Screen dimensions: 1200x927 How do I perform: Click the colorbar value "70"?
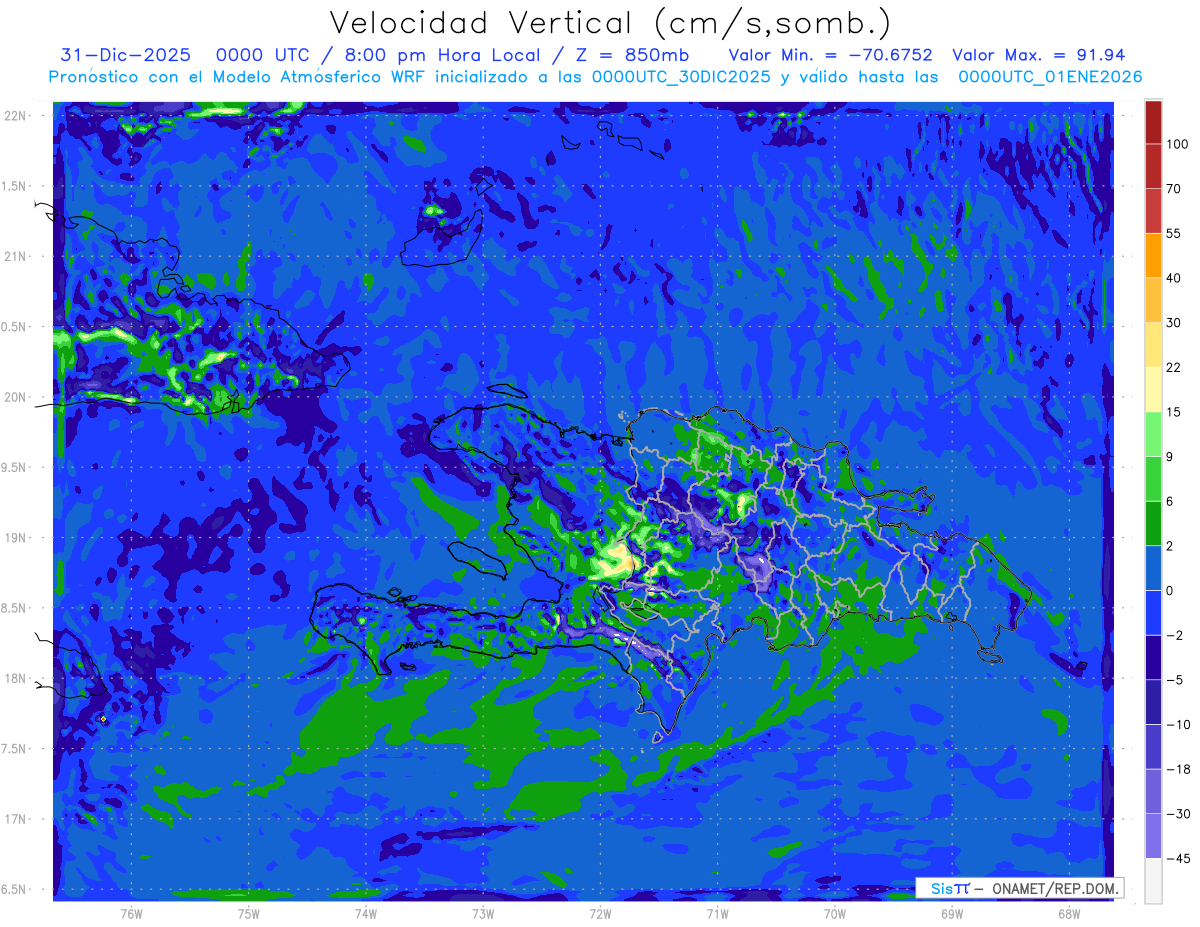click(1174, 188)
